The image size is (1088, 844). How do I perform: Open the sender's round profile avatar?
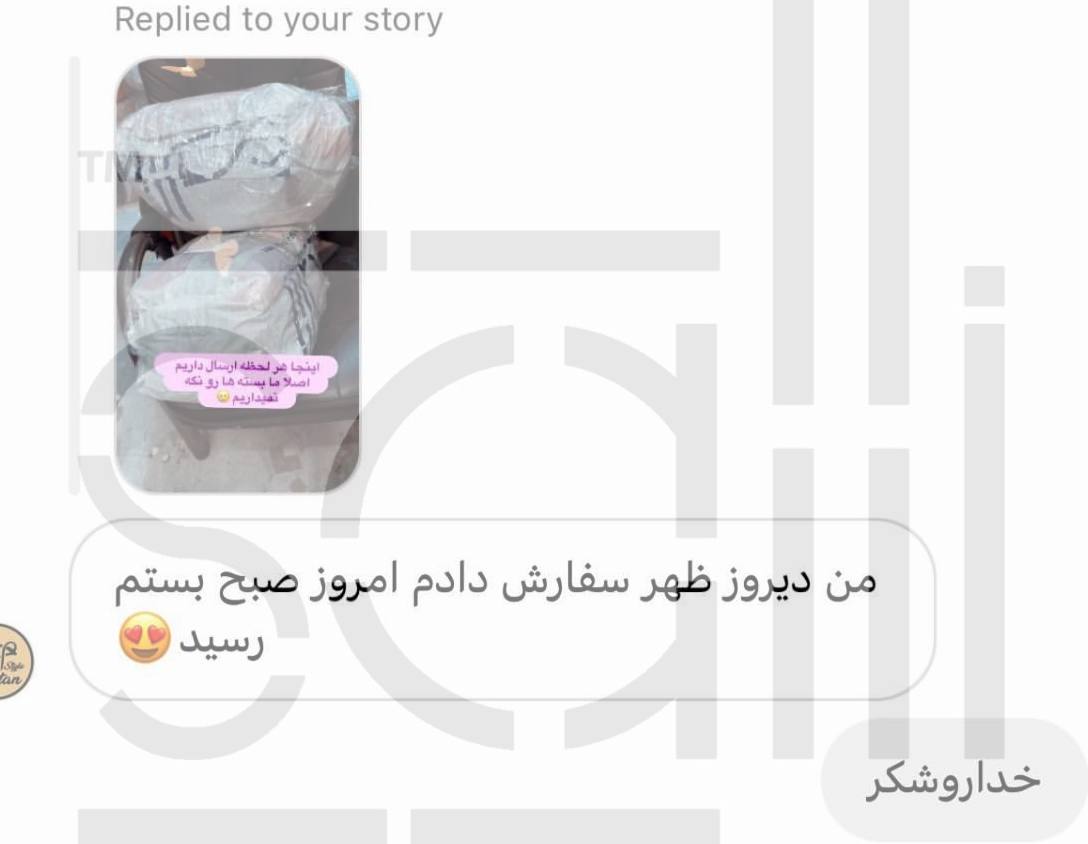(12, 661)
